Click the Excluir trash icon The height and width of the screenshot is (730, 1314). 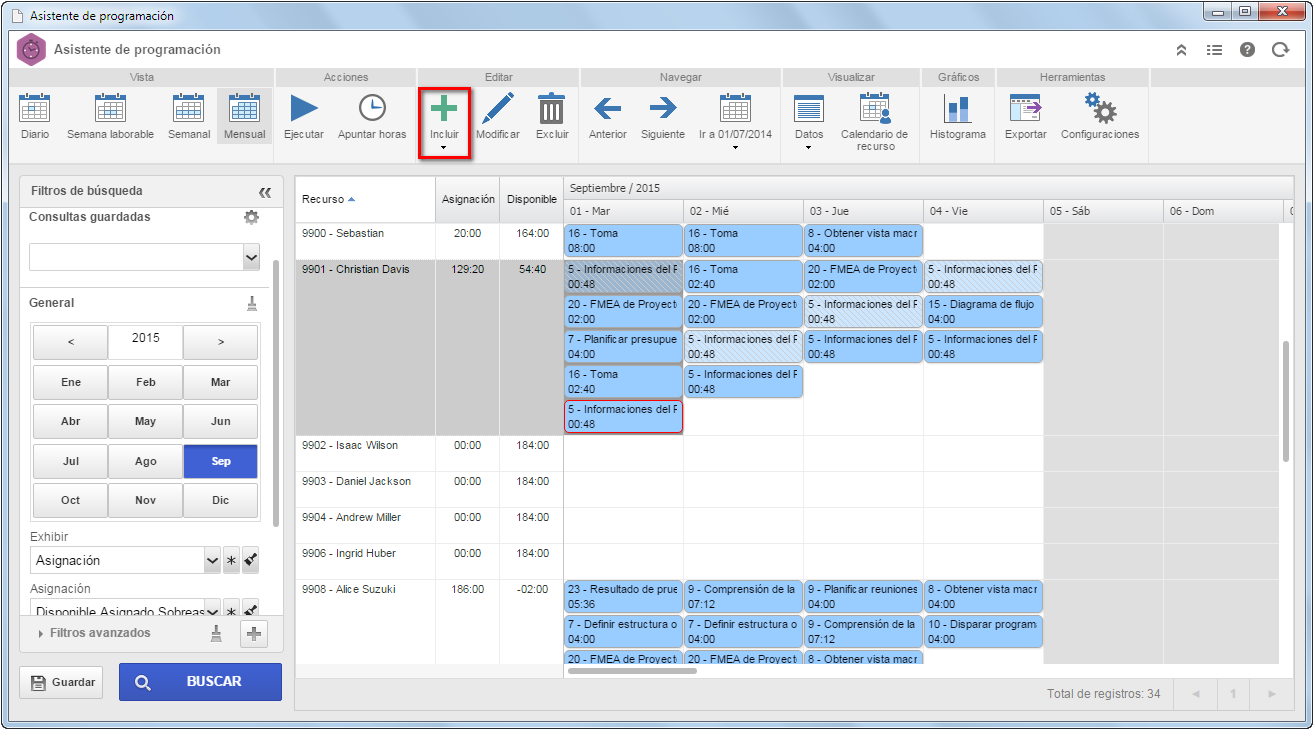click(552, 109)
